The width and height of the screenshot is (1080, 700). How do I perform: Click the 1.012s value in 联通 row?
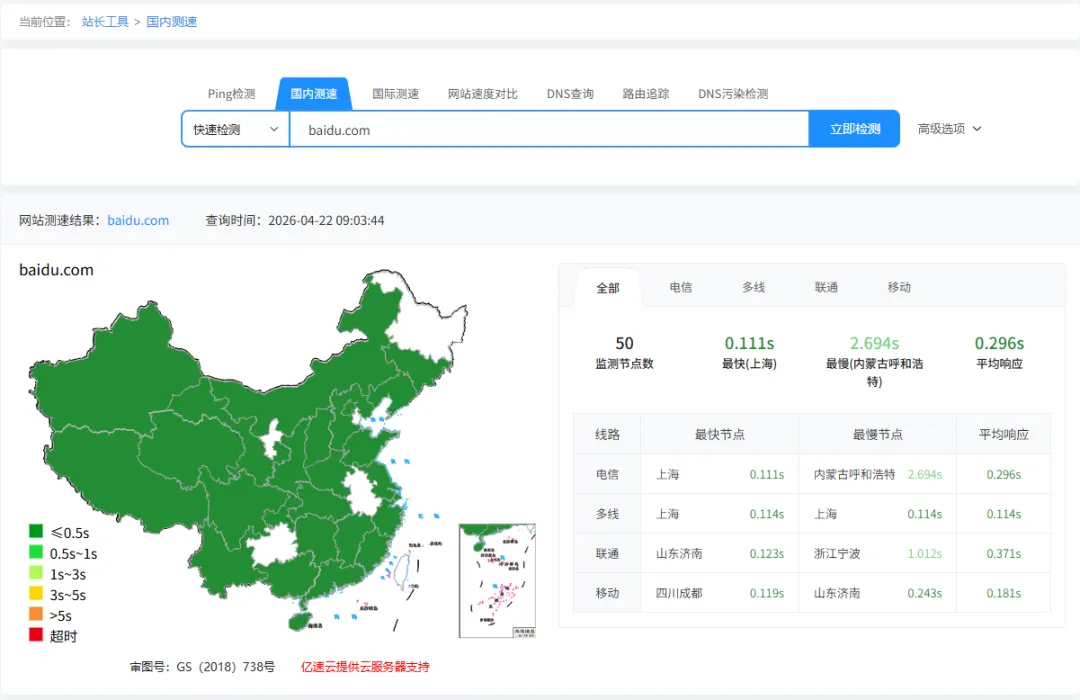pyautogui.click(x=924, y=554)
